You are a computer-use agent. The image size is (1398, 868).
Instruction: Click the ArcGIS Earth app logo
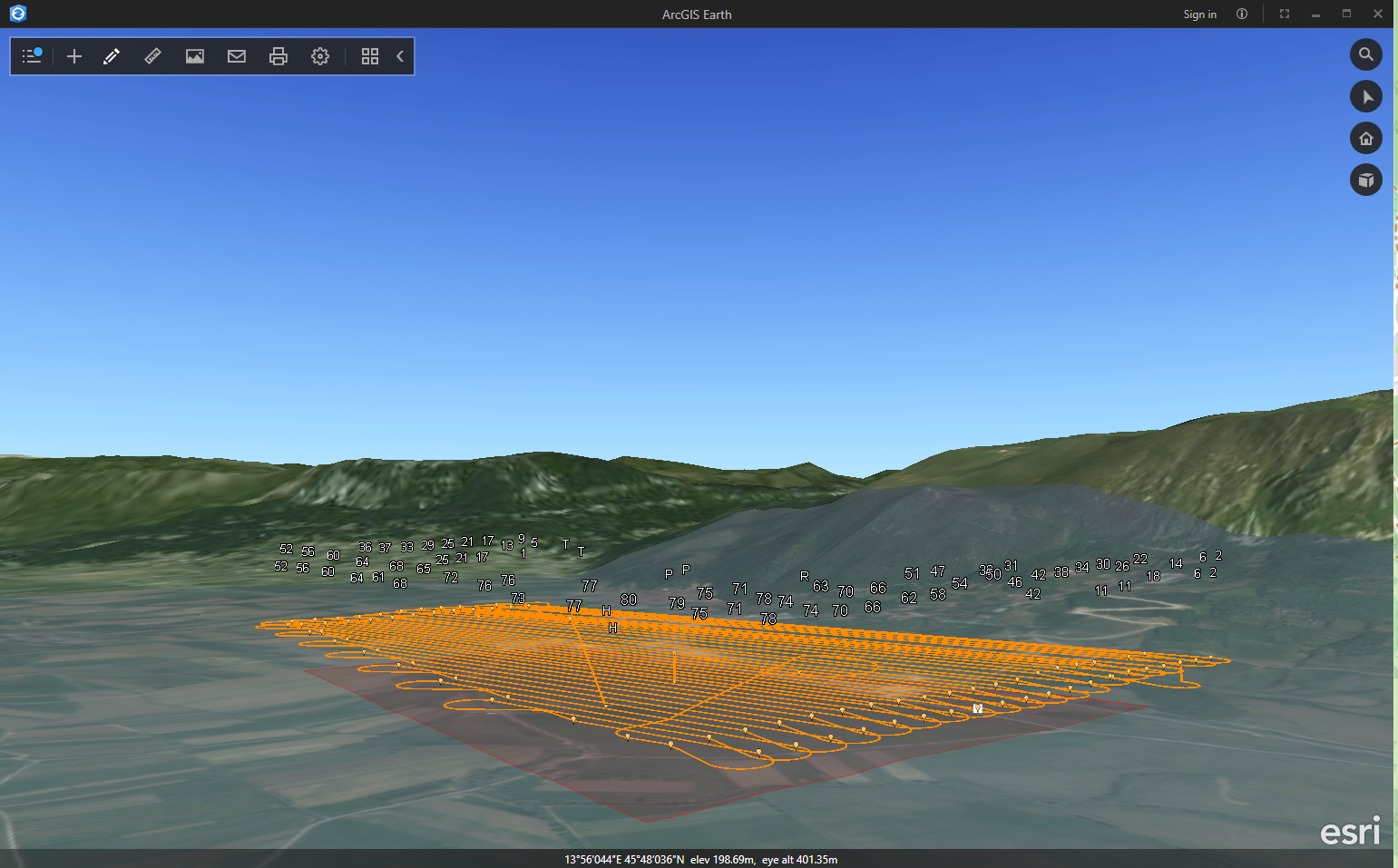(x=17, y=14)
